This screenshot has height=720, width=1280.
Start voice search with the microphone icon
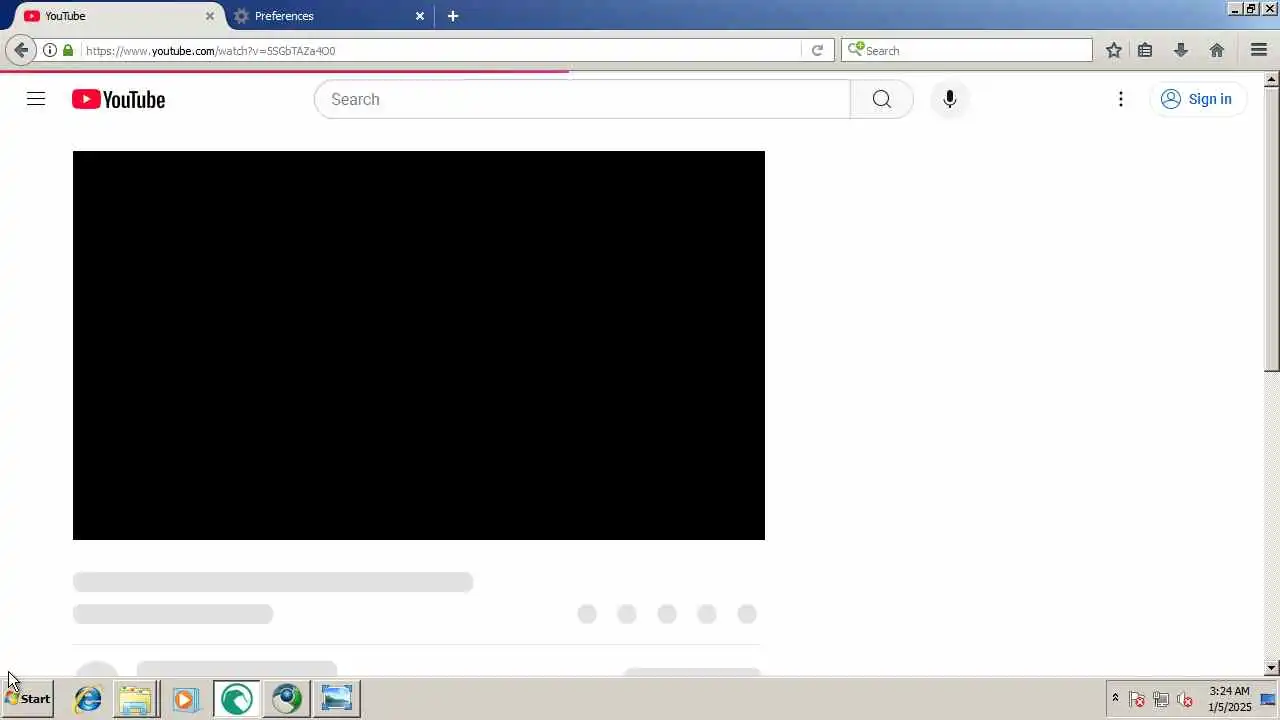coord(949,99)
